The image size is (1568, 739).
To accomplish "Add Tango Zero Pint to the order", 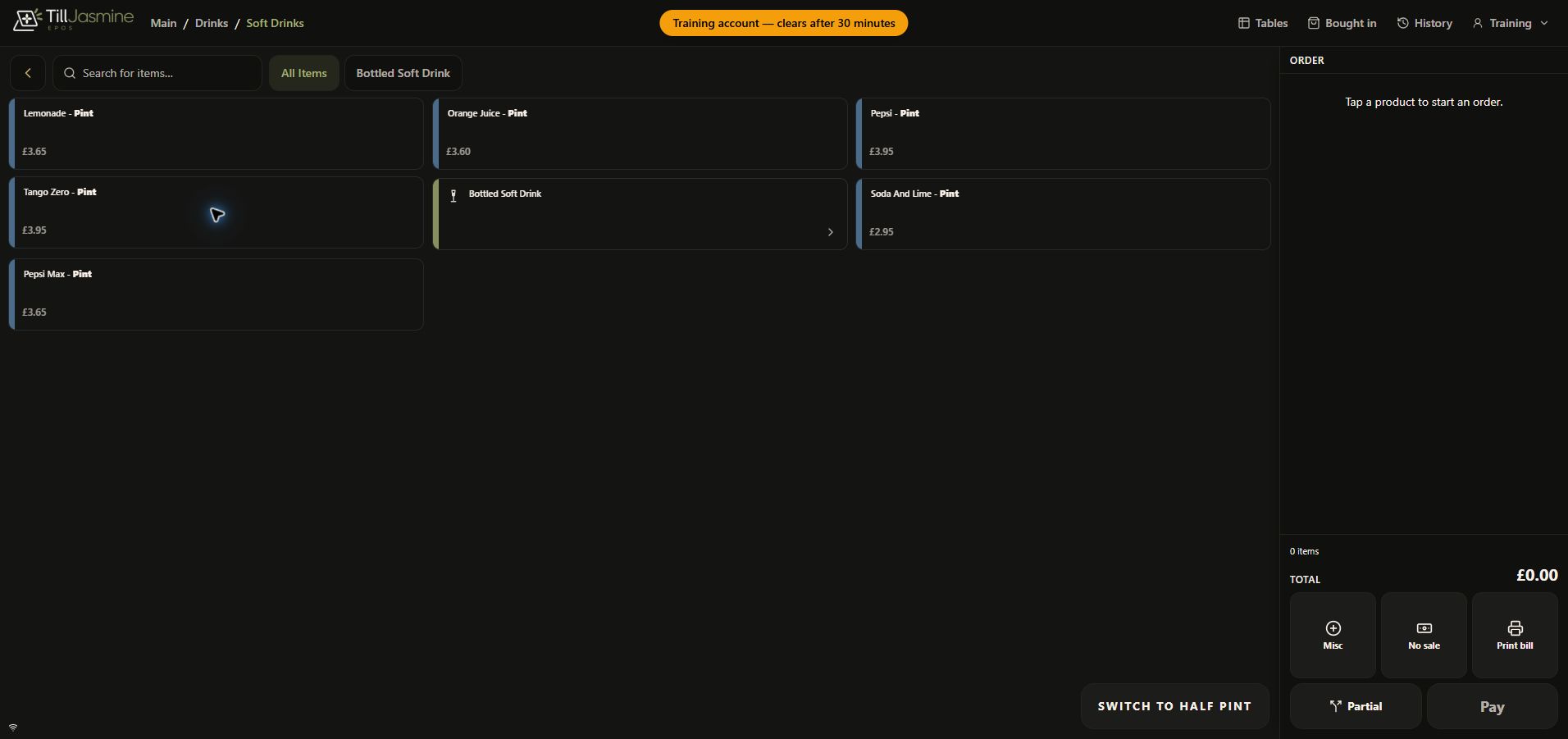I will pos(217,212).
